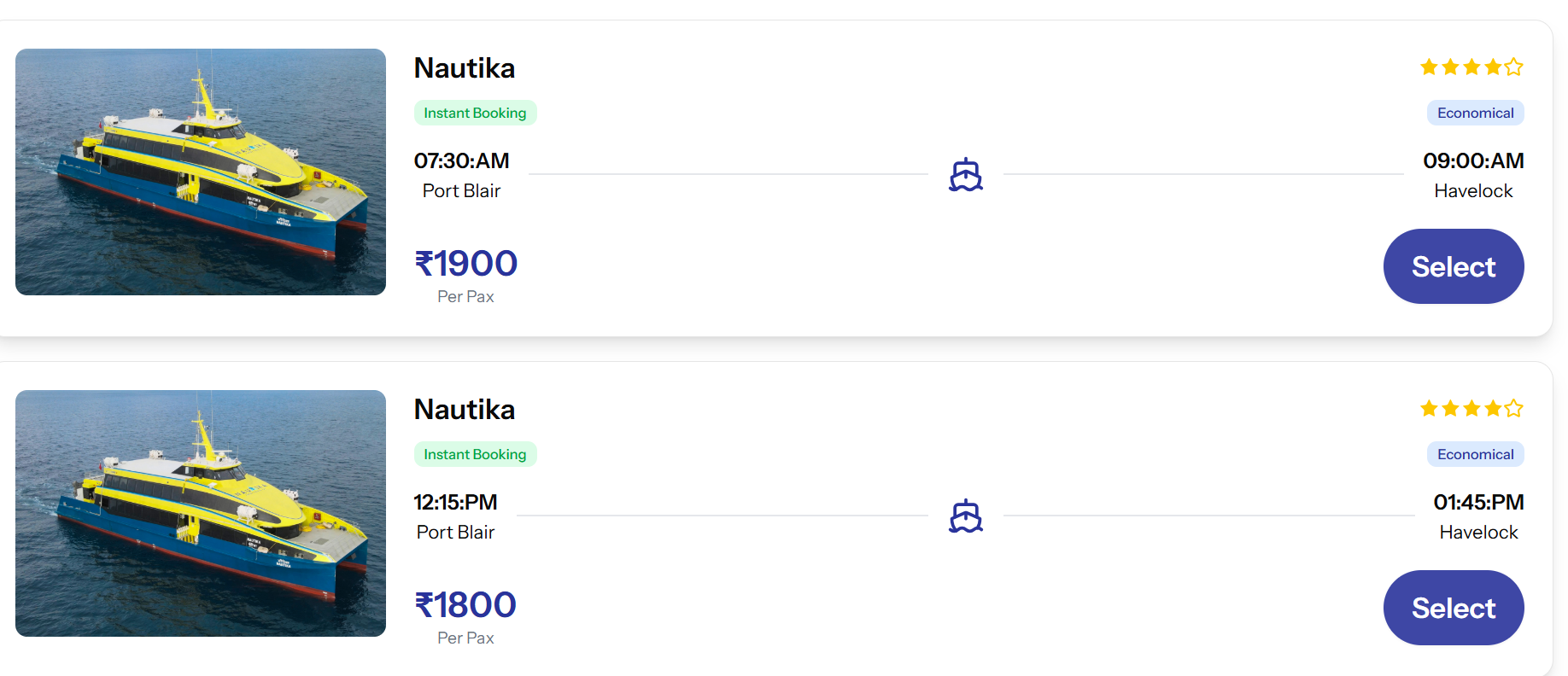Click the Nautika title of the 12:15 PM ferry
The height and width of the screenshot is (676, 1568).
[x=465, y=410]
